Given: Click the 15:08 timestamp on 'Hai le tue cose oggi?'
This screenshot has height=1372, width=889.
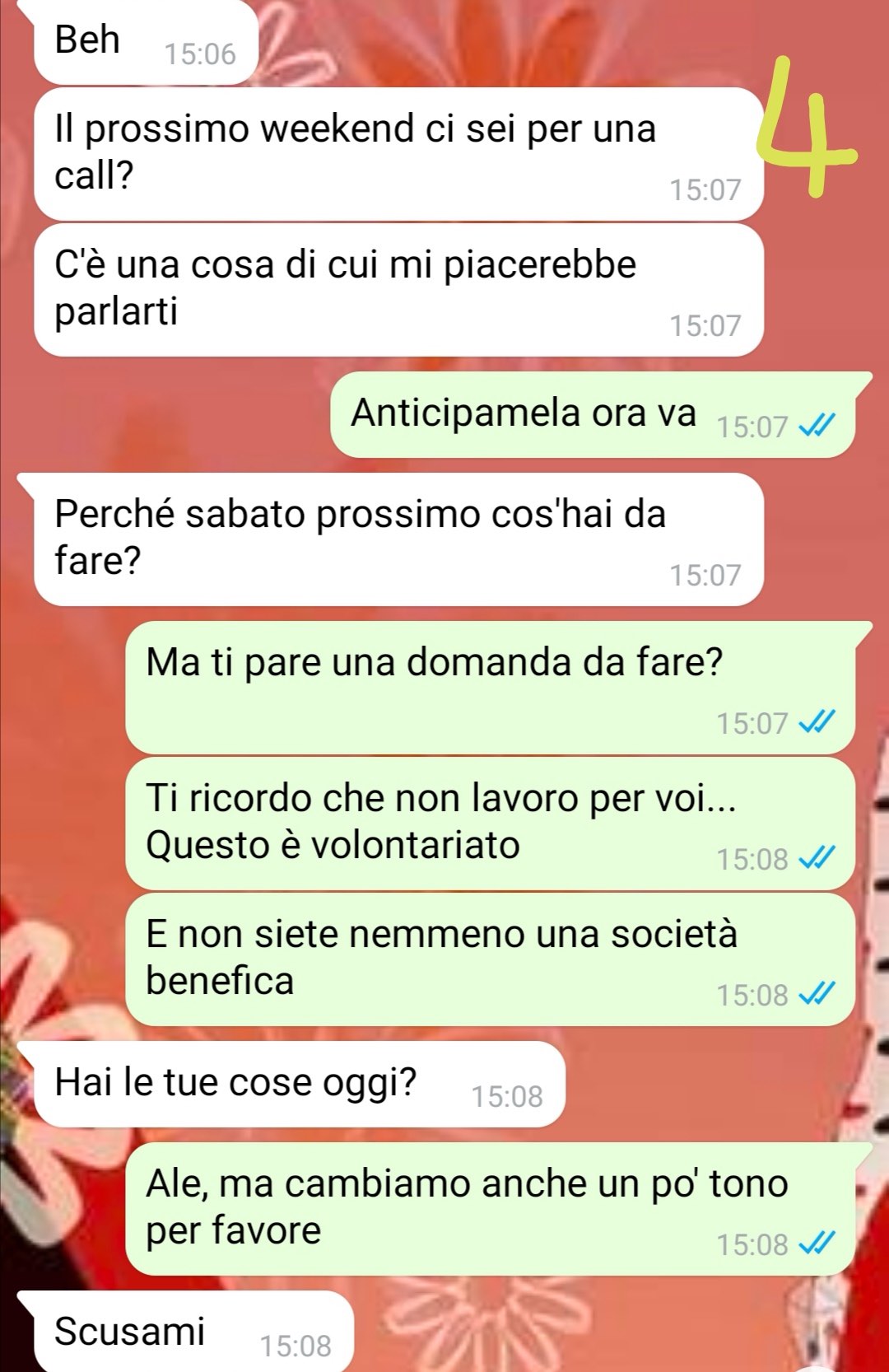Looking at the screenshot, I should pyautogui.click(x=507, y=1097).
